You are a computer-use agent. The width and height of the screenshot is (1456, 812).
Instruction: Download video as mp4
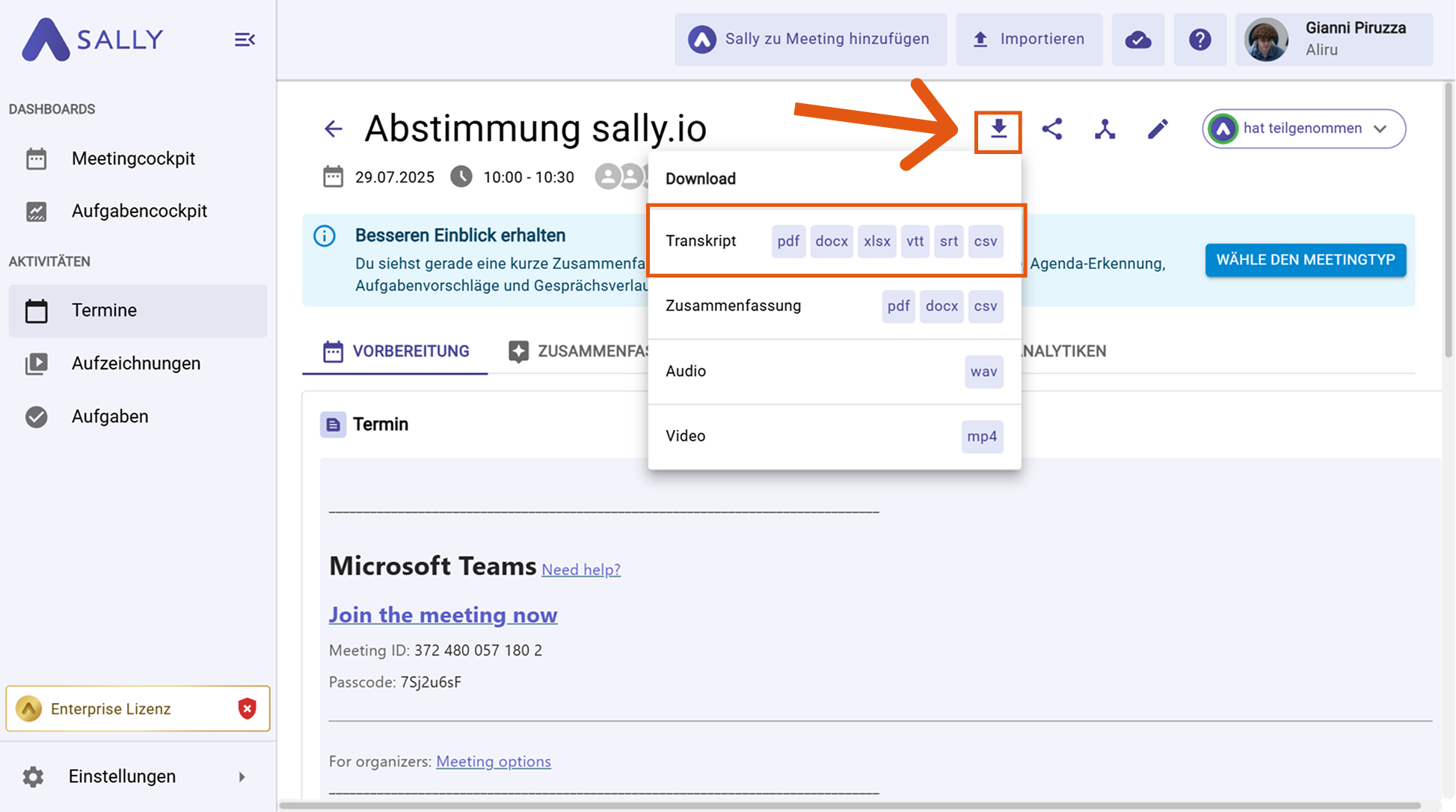click(981, 437)
